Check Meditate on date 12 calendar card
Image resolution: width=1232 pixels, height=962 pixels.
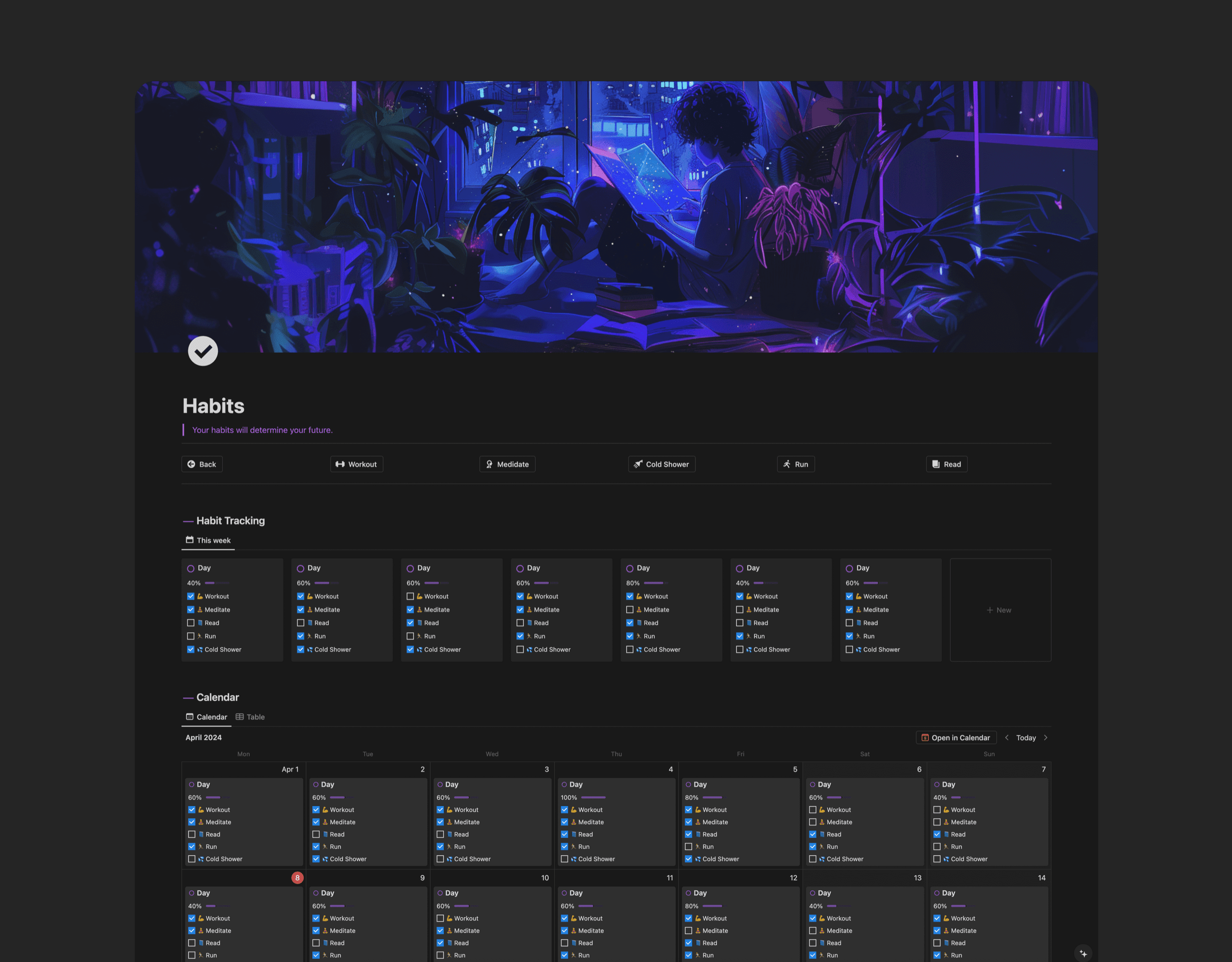(x=688, y=931)
